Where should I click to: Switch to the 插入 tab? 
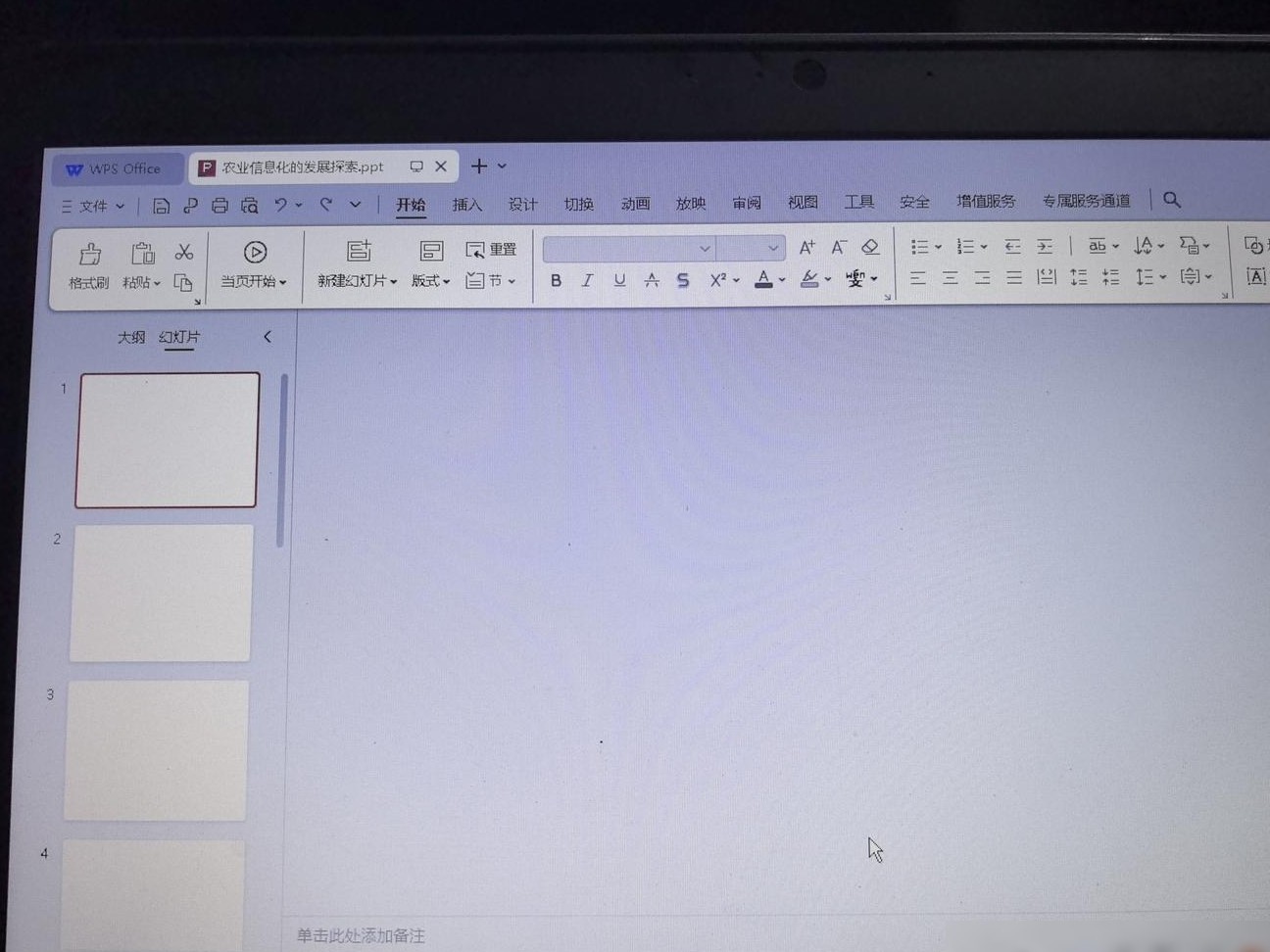coord(467,205)
